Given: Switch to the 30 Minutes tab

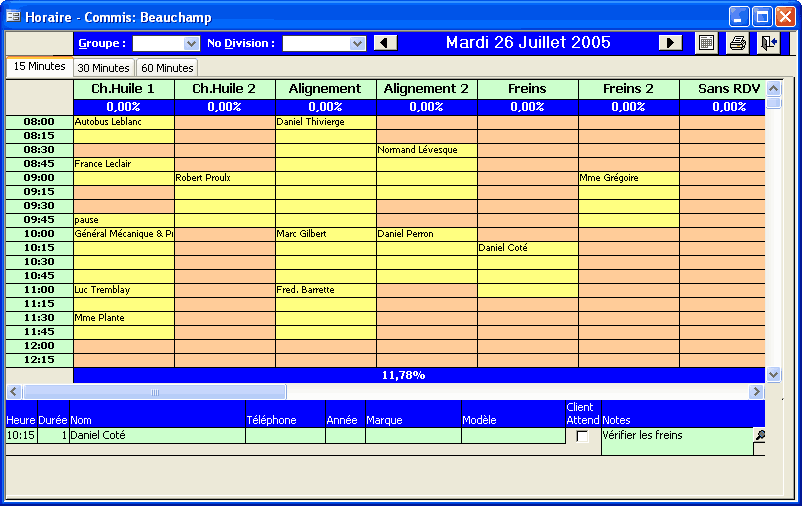Looking at the screenshot, I should 103,68.
